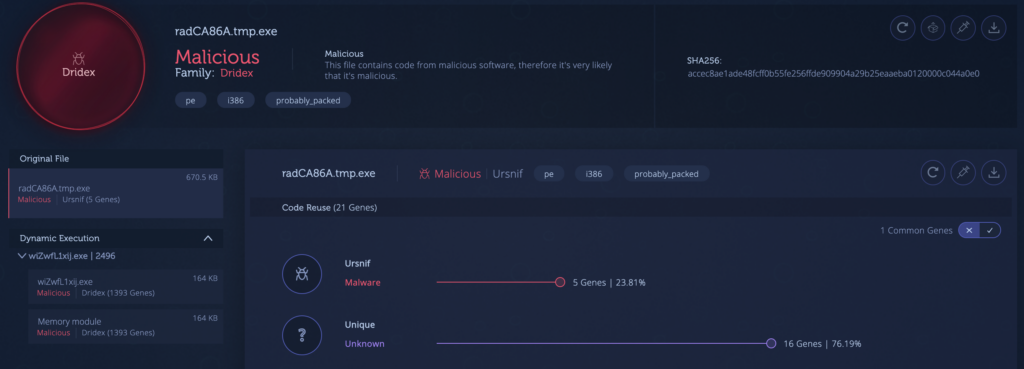Screen dimensions: 1024x369
Task: Click the top header probably_packed tag
Action: pyautogui.click(x=308, y=101)
